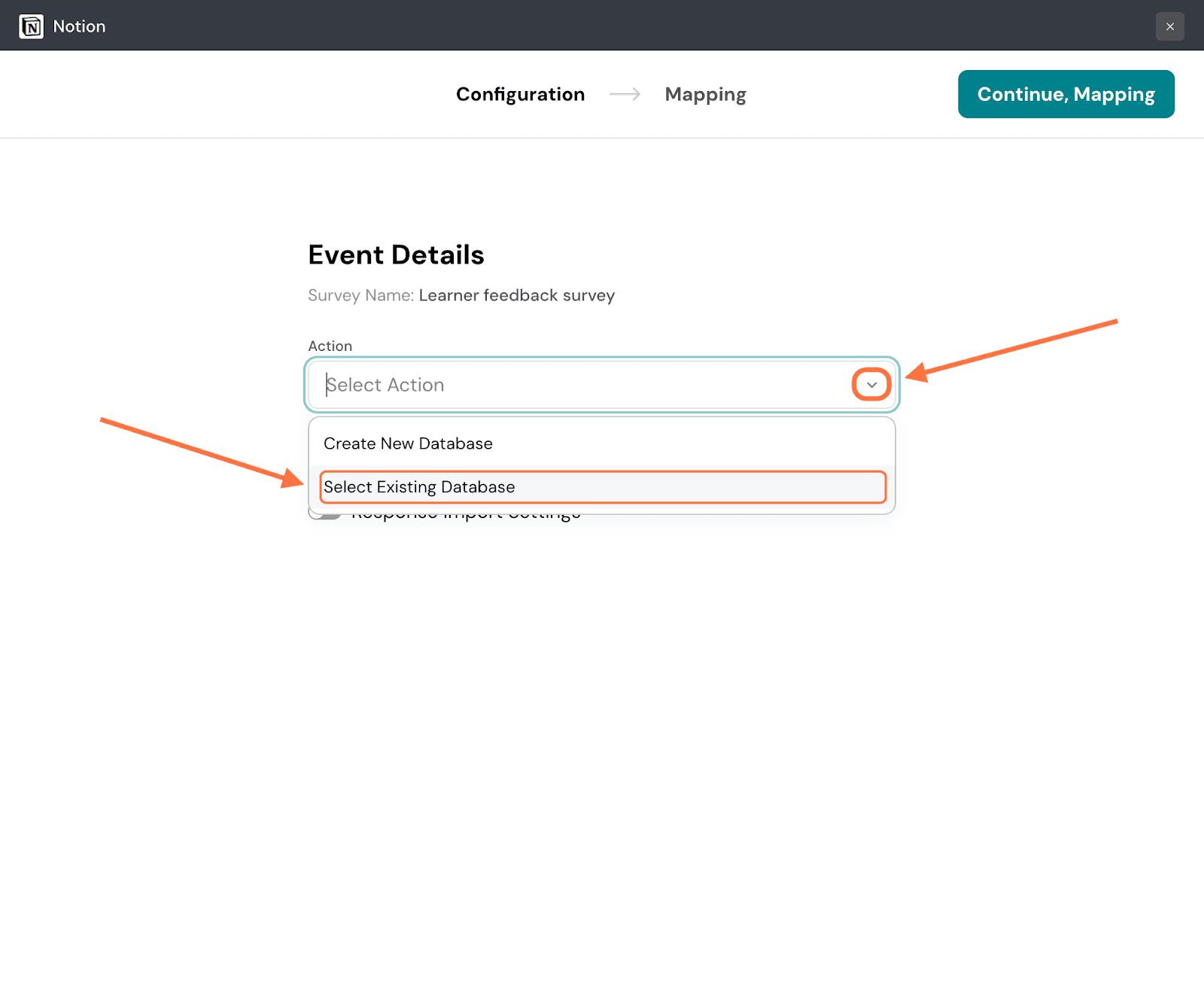Open the Configuration step
Image resolution: width=1204 pixels, height=996 pixels.
[x=520, y=94]
